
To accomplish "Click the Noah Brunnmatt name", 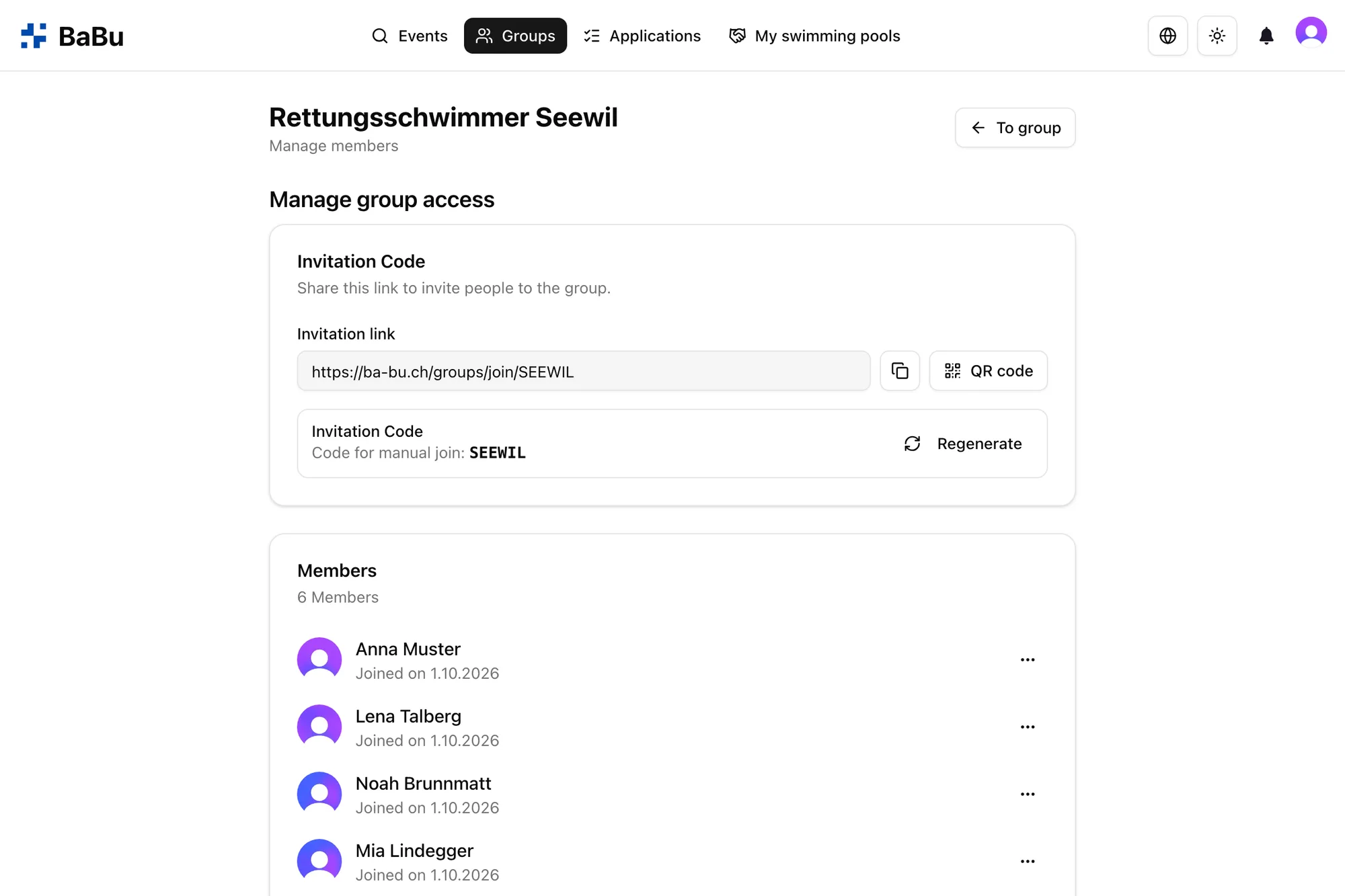I will click(x=423, y=784).
